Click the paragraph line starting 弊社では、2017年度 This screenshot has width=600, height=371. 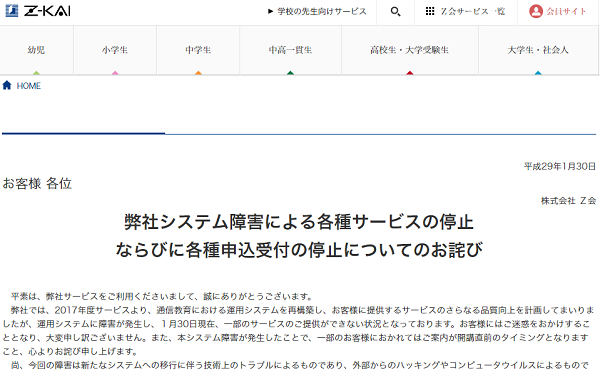tap(302, 310)
